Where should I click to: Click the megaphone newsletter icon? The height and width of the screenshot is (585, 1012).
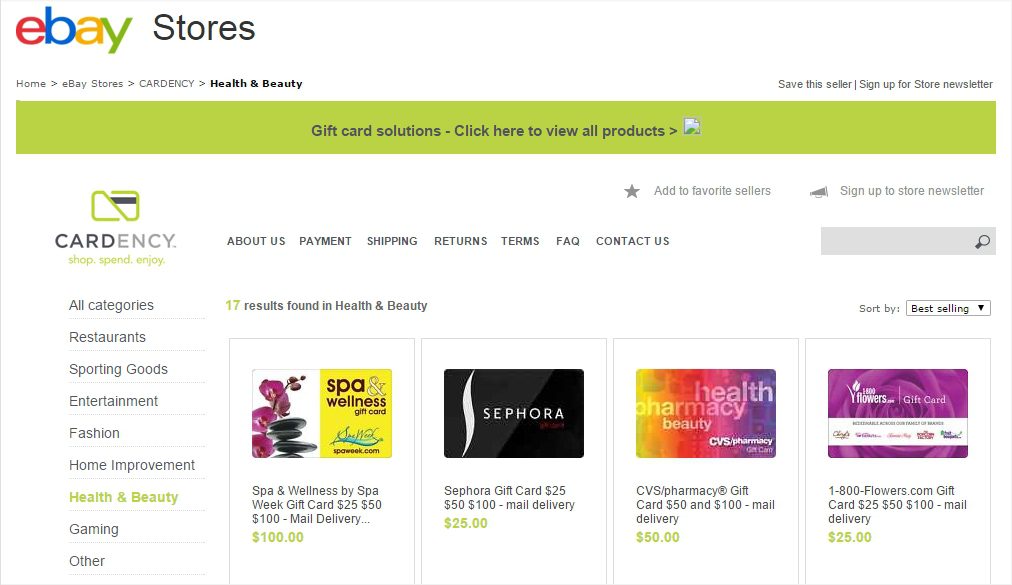(x=819, y=191)
